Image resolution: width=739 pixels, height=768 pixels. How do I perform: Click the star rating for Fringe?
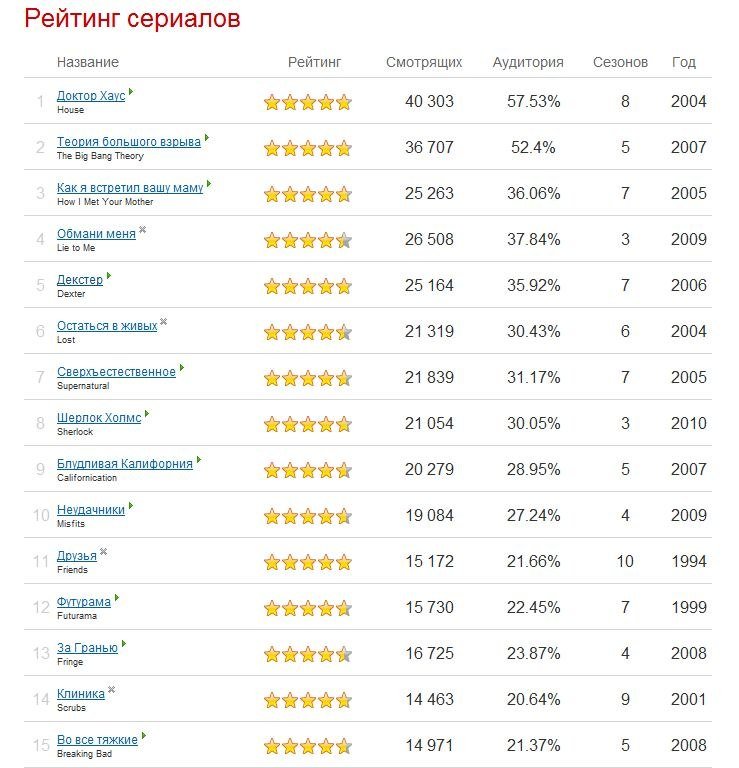(x=308, y=654)
